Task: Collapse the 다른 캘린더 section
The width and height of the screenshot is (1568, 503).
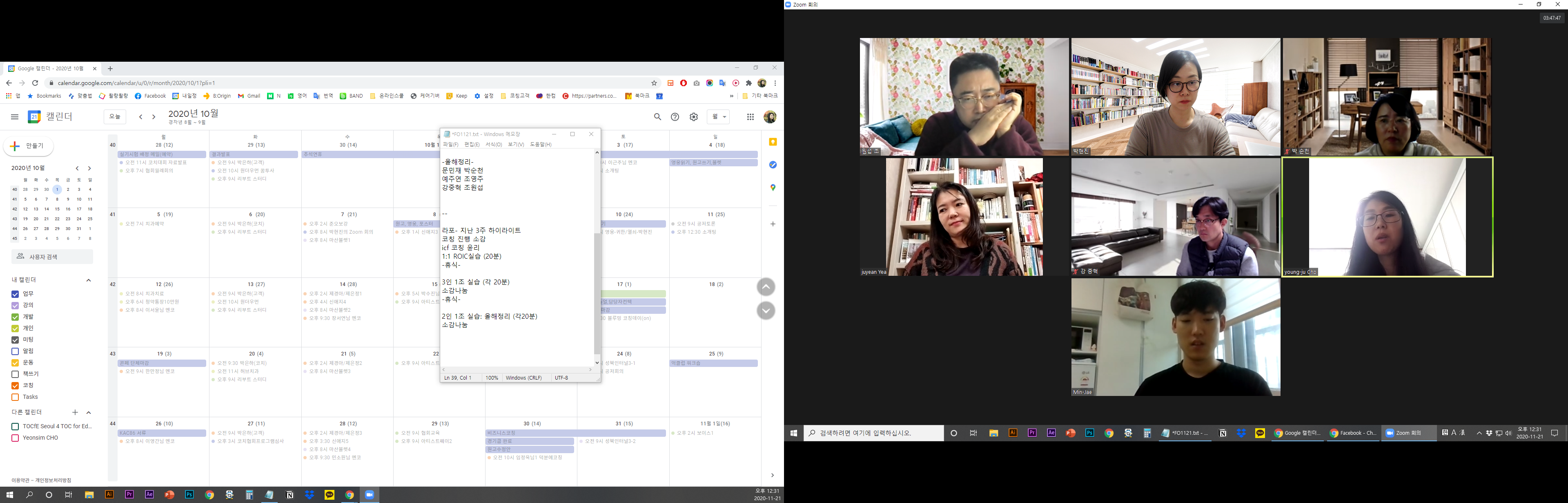Action: (88, 412)
